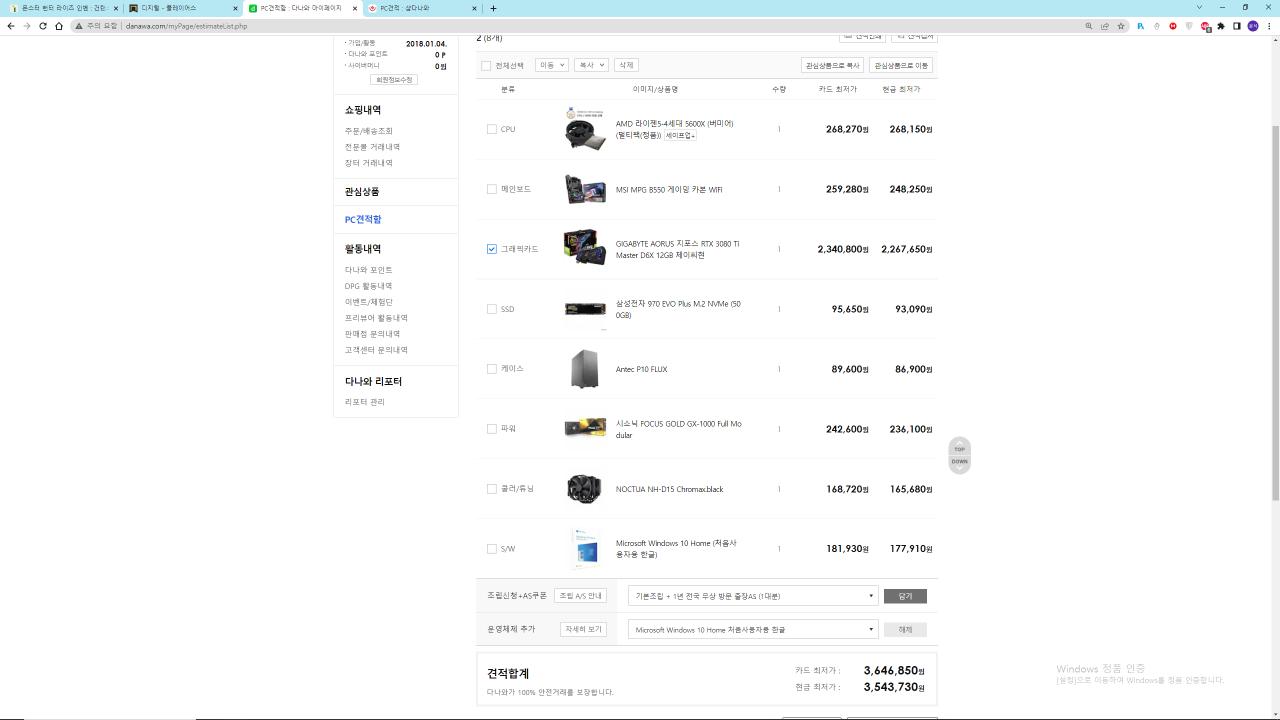
Task: Open 다나와 포인트 in the sidebar
Action: pos(369,270)
